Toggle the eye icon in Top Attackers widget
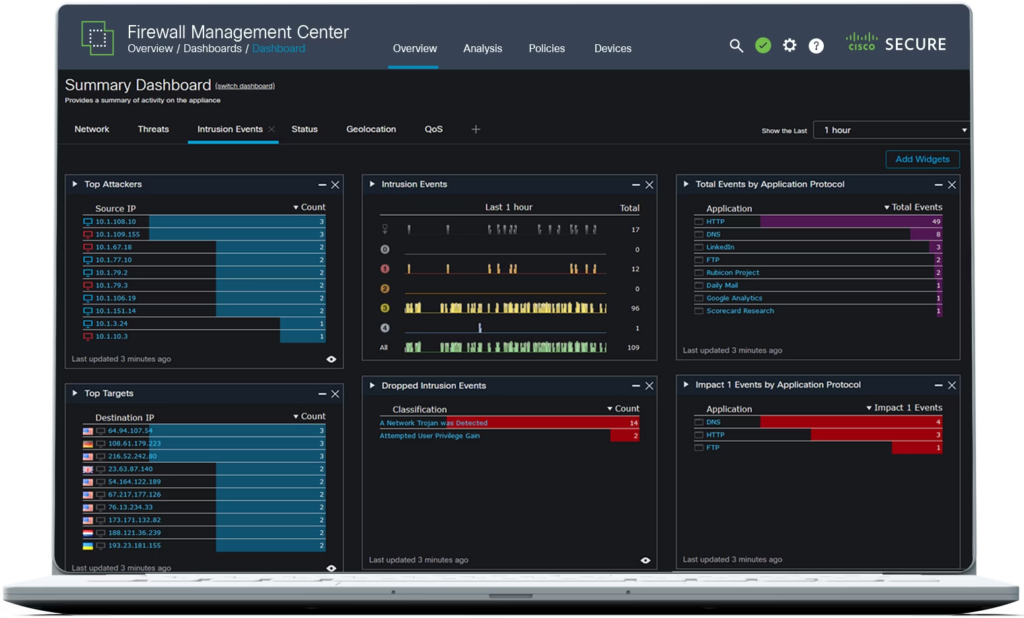 (x=331, y=359)
